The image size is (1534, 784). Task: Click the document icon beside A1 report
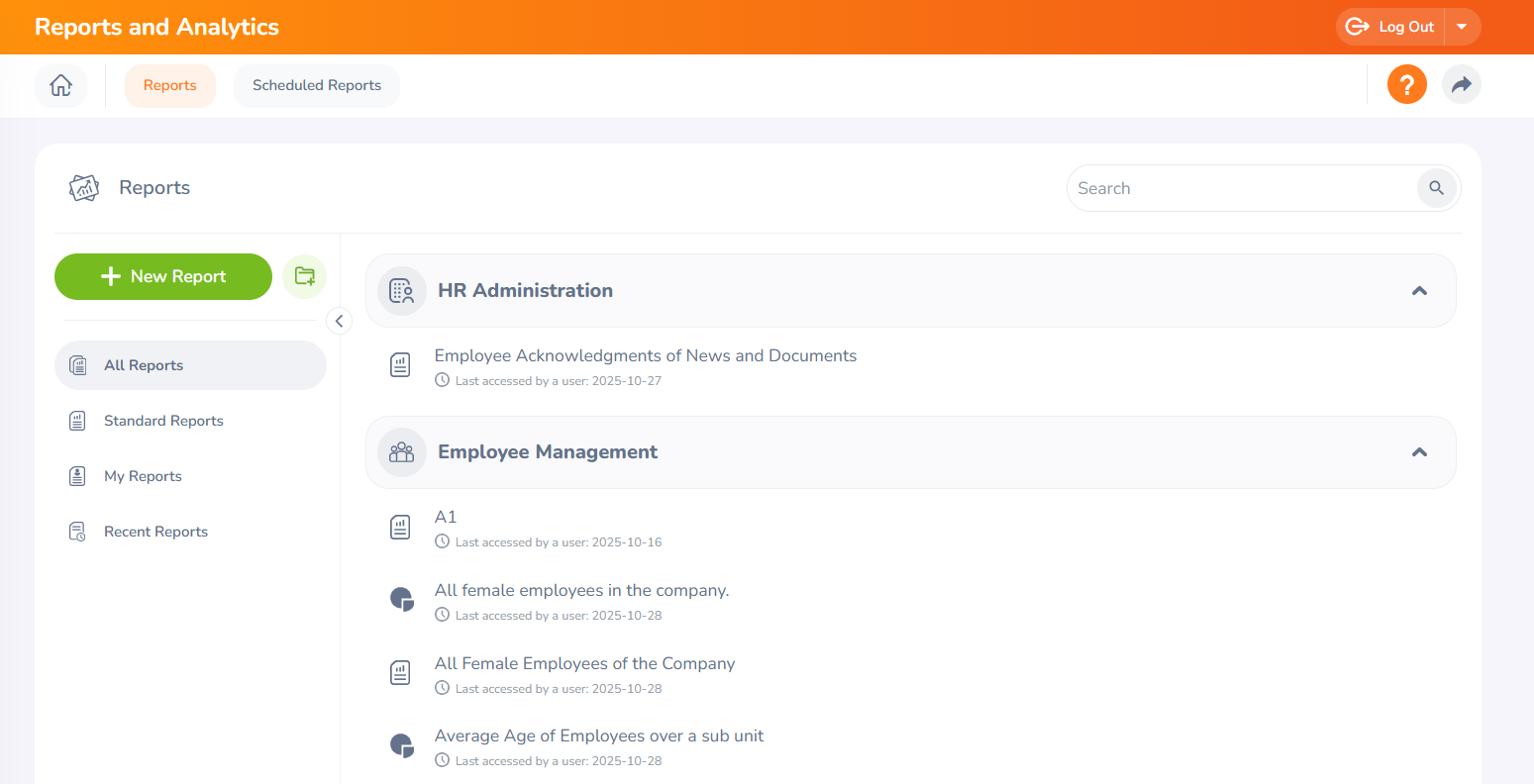(400, 528)
